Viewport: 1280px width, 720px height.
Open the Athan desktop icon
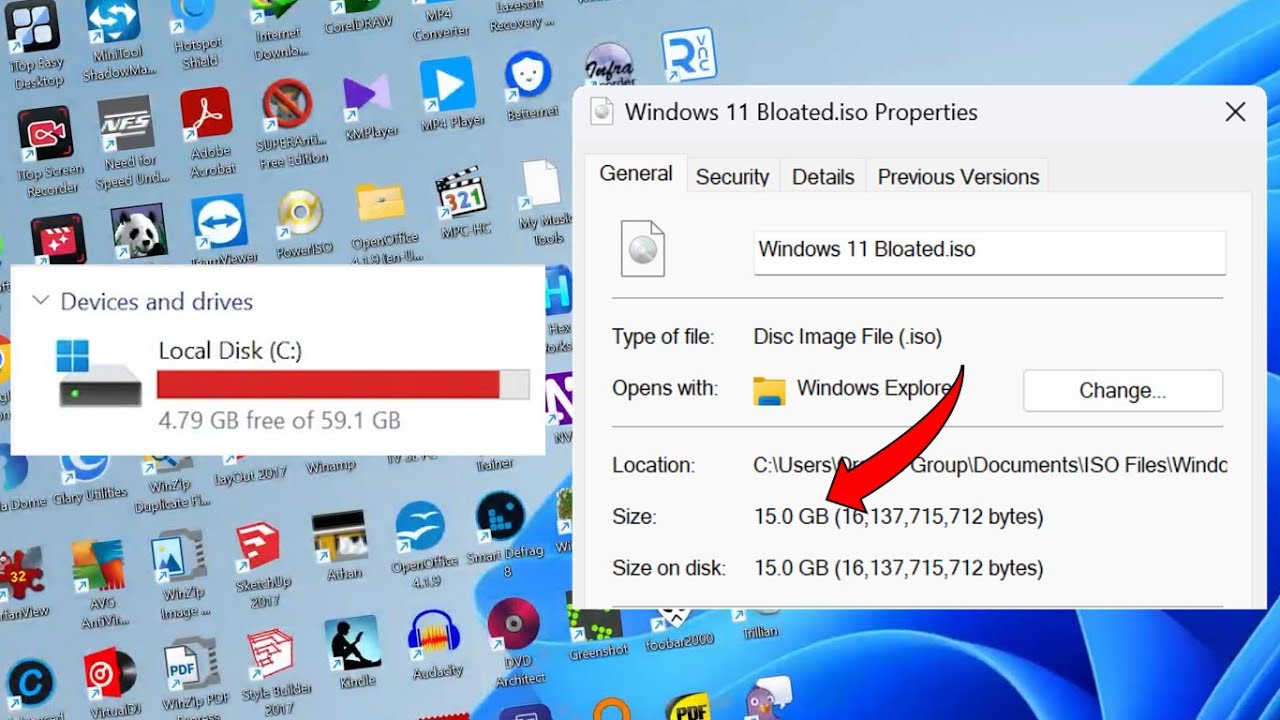(338, 538)
